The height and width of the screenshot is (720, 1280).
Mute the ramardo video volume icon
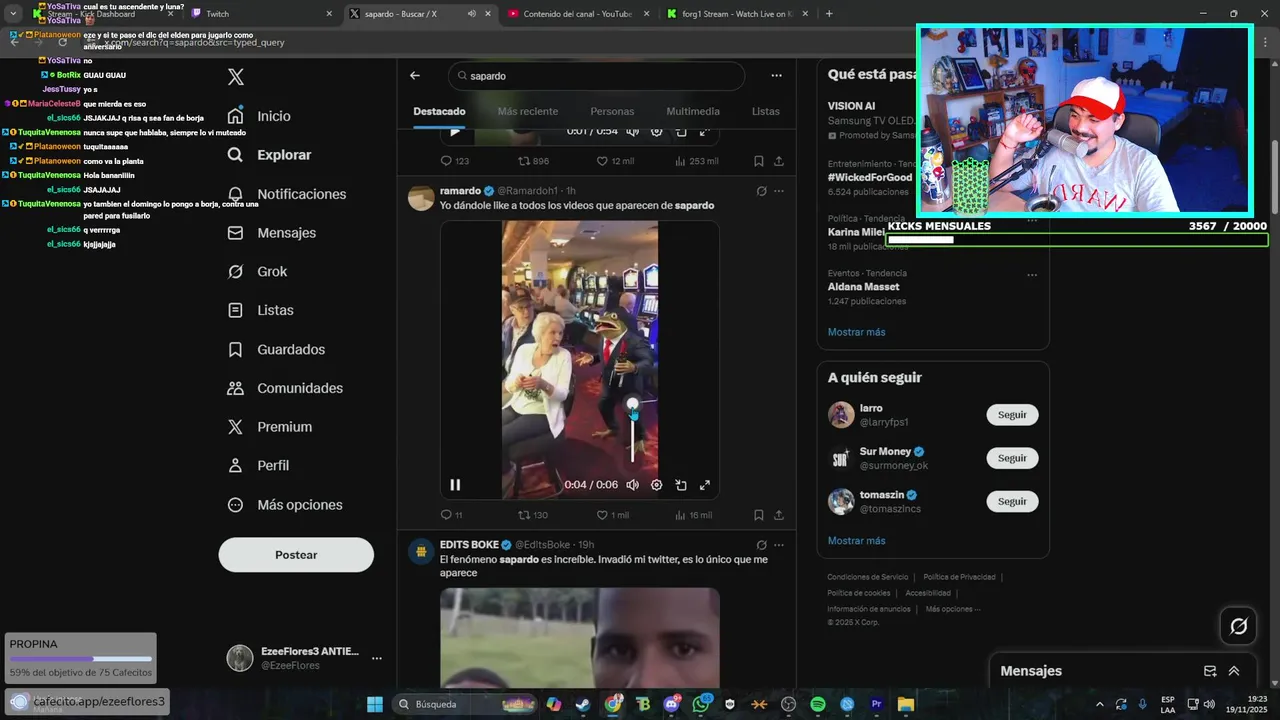click(x=632, y=485)
